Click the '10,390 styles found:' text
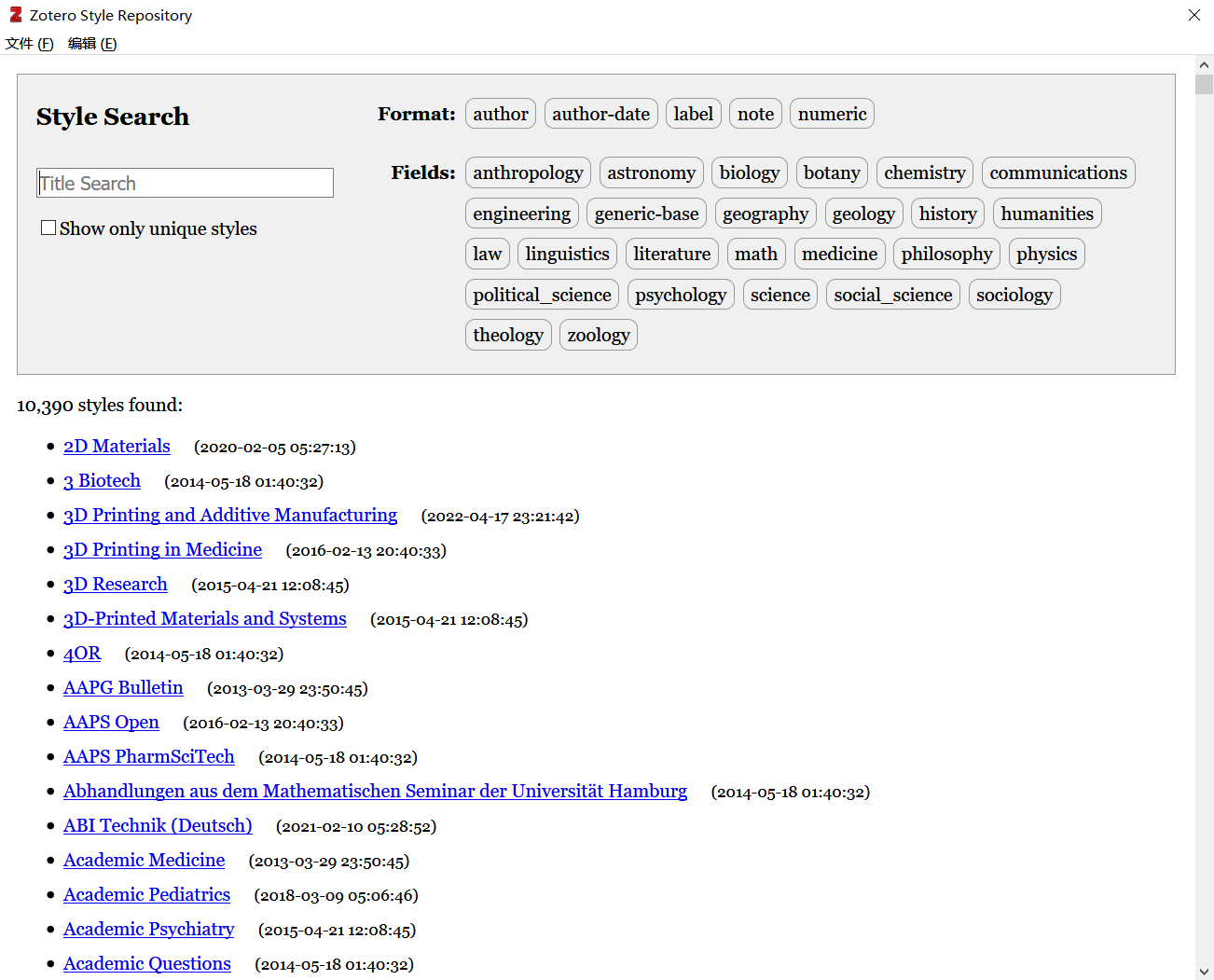This screenshot has width=1214, height=980. click(x=100, y=406)
